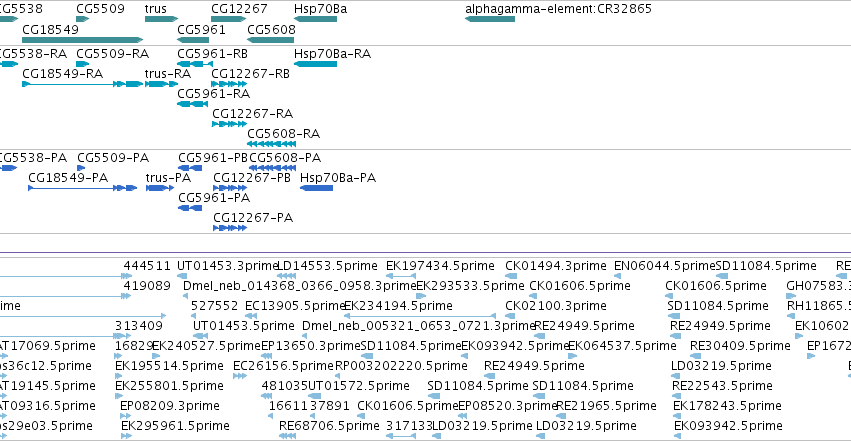Screen dimensions: 851x441
Task: Open the RE68706.5prime EST label
Action: click(329, 426)
